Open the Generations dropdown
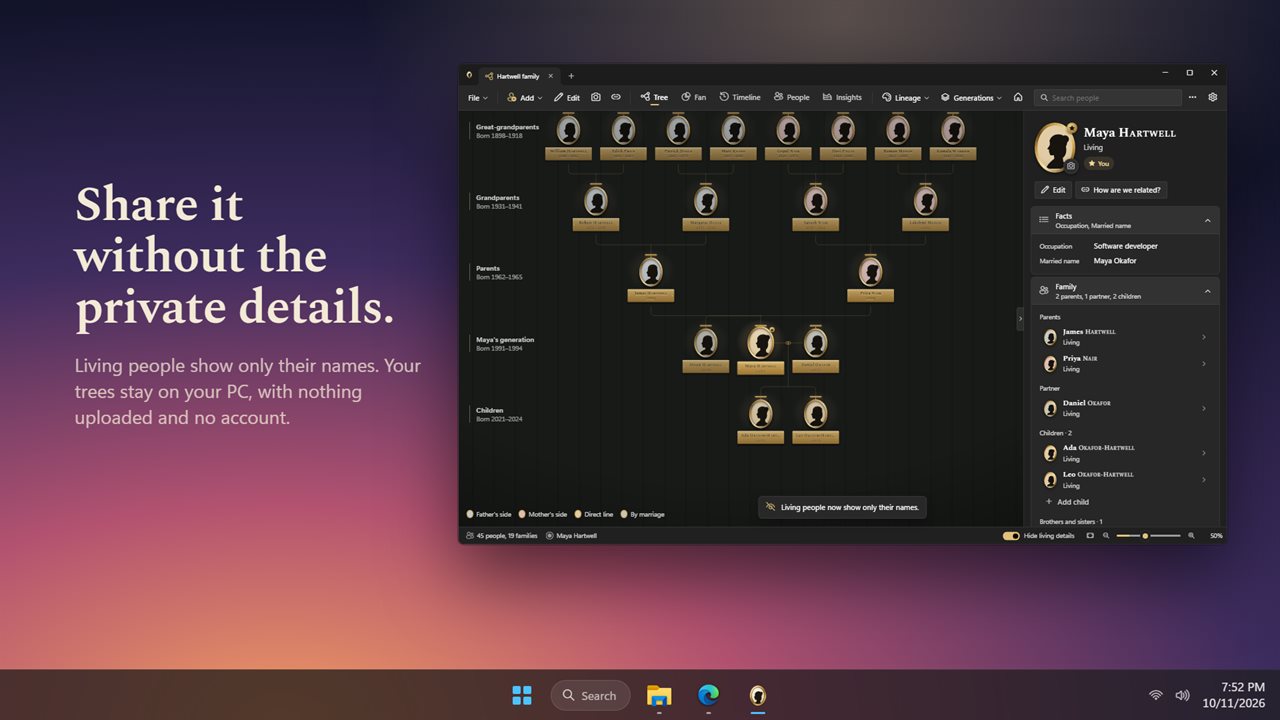 pos(972,98)
